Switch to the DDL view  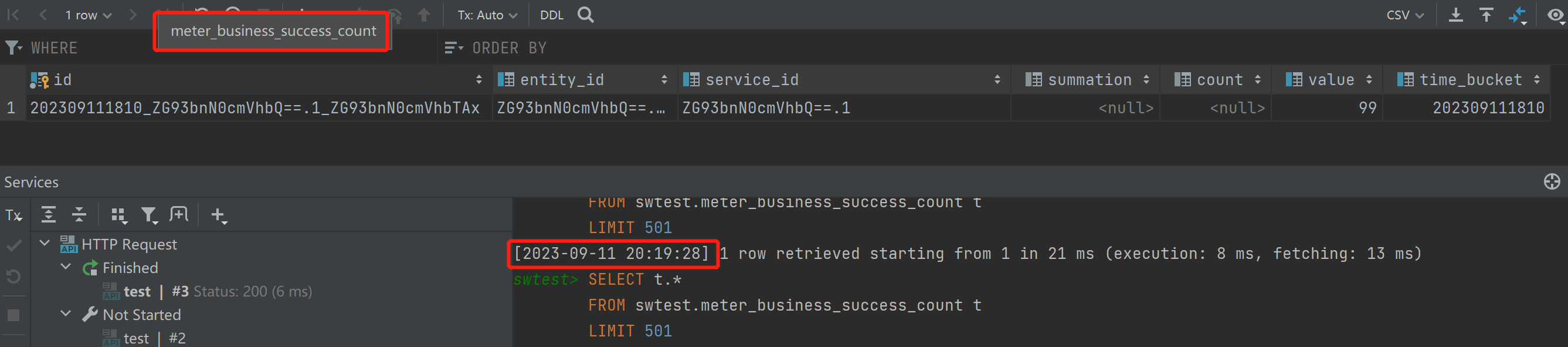pos(551,15)
